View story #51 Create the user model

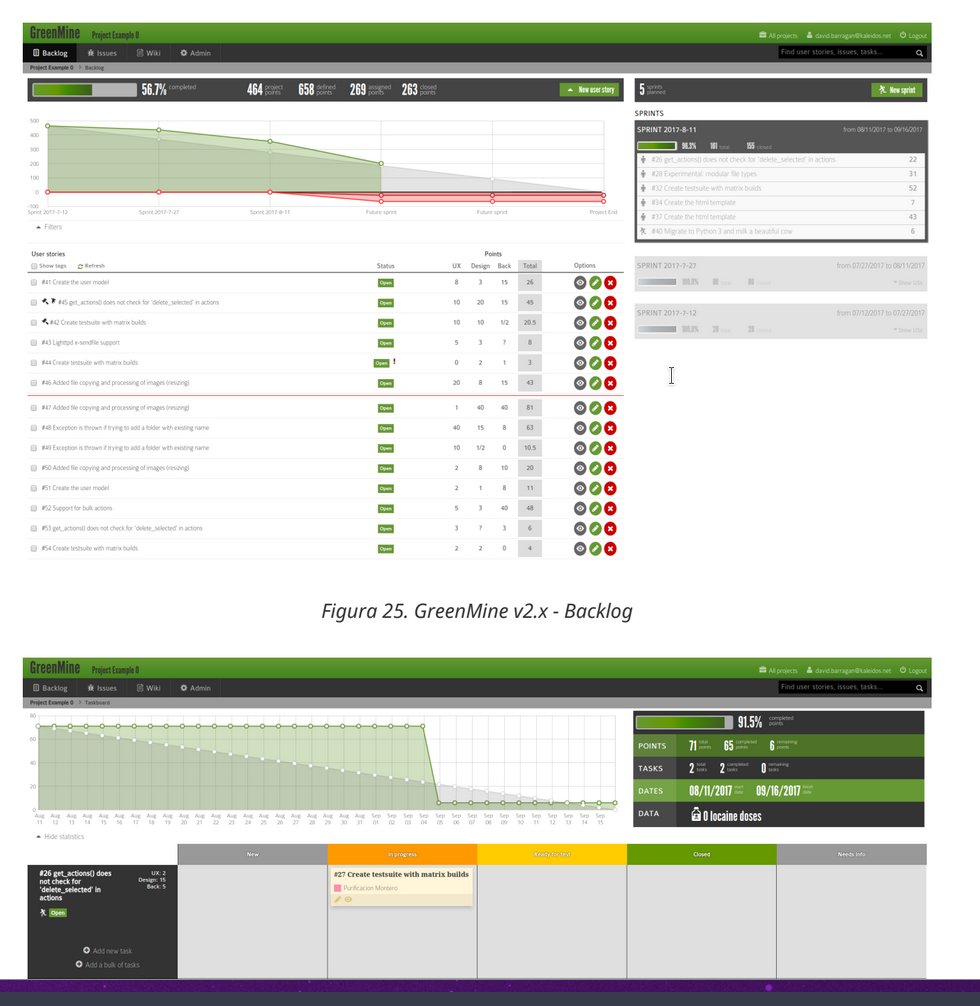[580, 488]
